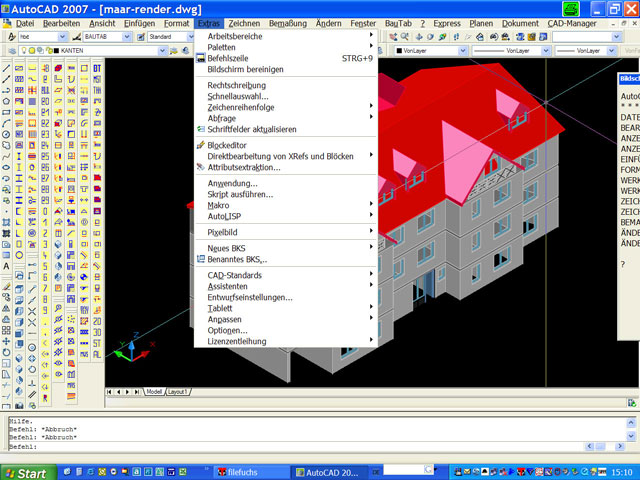Screen dimensions: 640x480
Task: Select the Rotate modify tool
Action: (x=6, y=353)
